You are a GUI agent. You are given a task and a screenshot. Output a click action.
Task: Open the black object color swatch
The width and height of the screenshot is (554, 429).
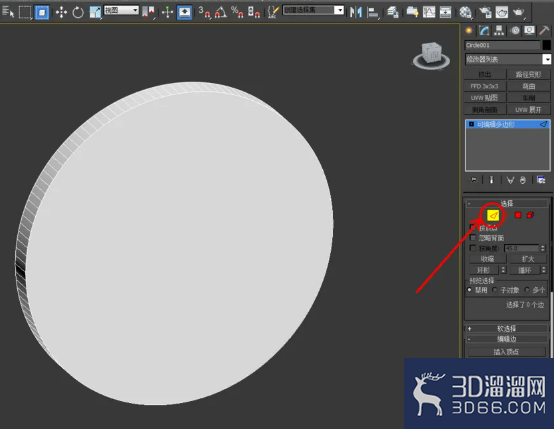pos(546,45)
